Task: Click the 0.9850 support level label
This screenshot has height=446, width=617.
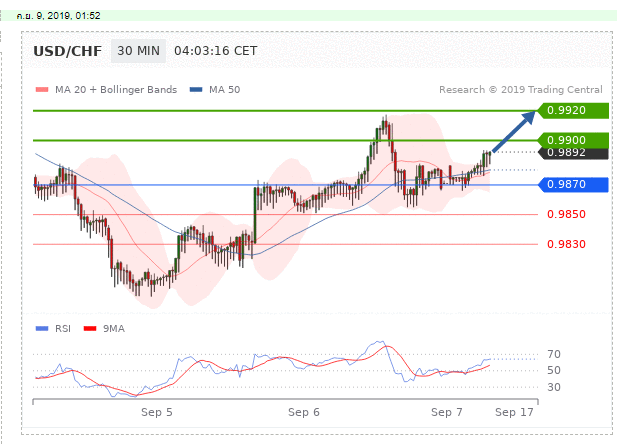Action: pyautogui.click(x=566, y=214)
